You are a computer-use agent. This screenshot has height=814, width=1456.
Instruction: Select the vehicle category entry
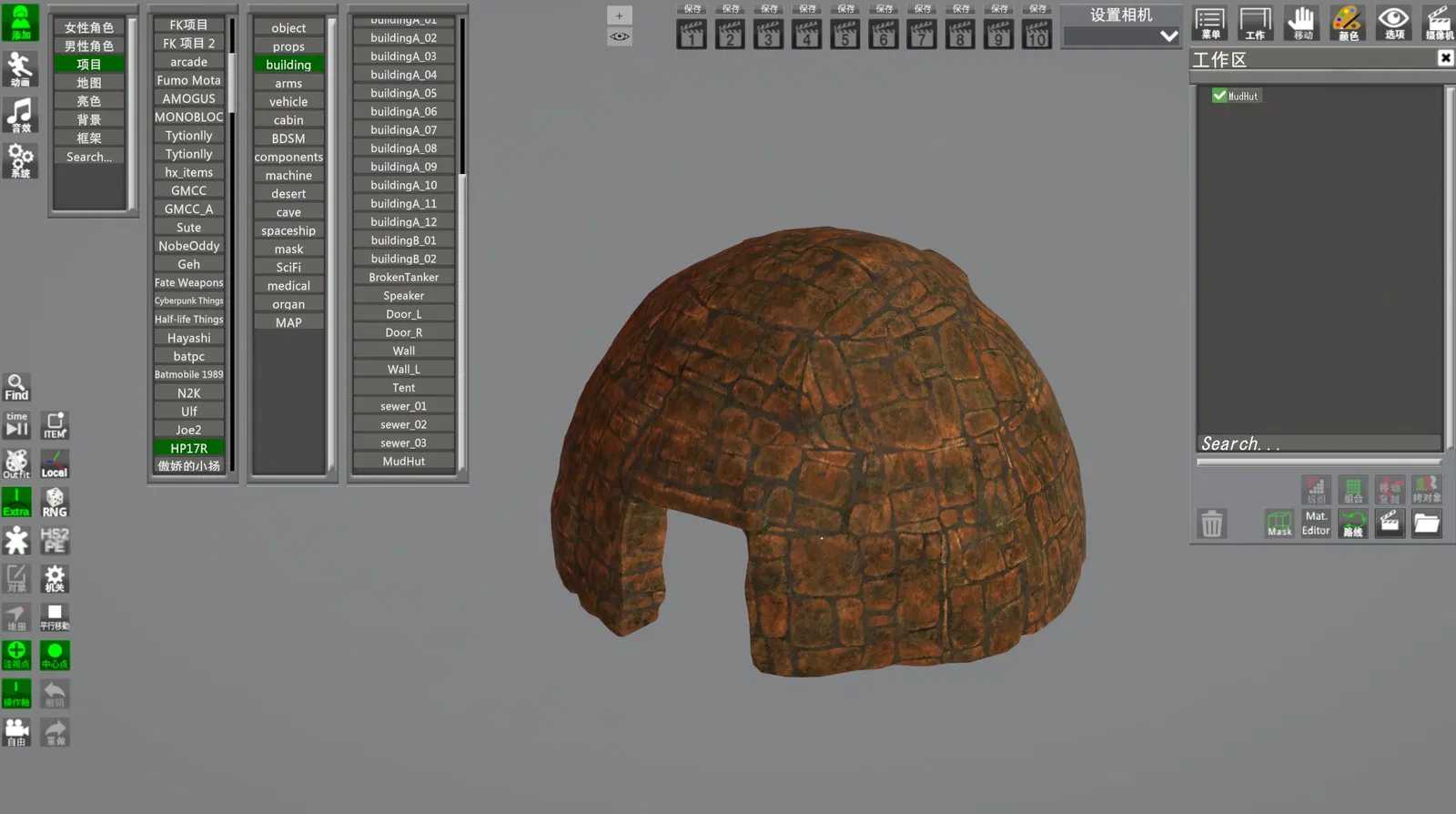click(x=288, y=102)
